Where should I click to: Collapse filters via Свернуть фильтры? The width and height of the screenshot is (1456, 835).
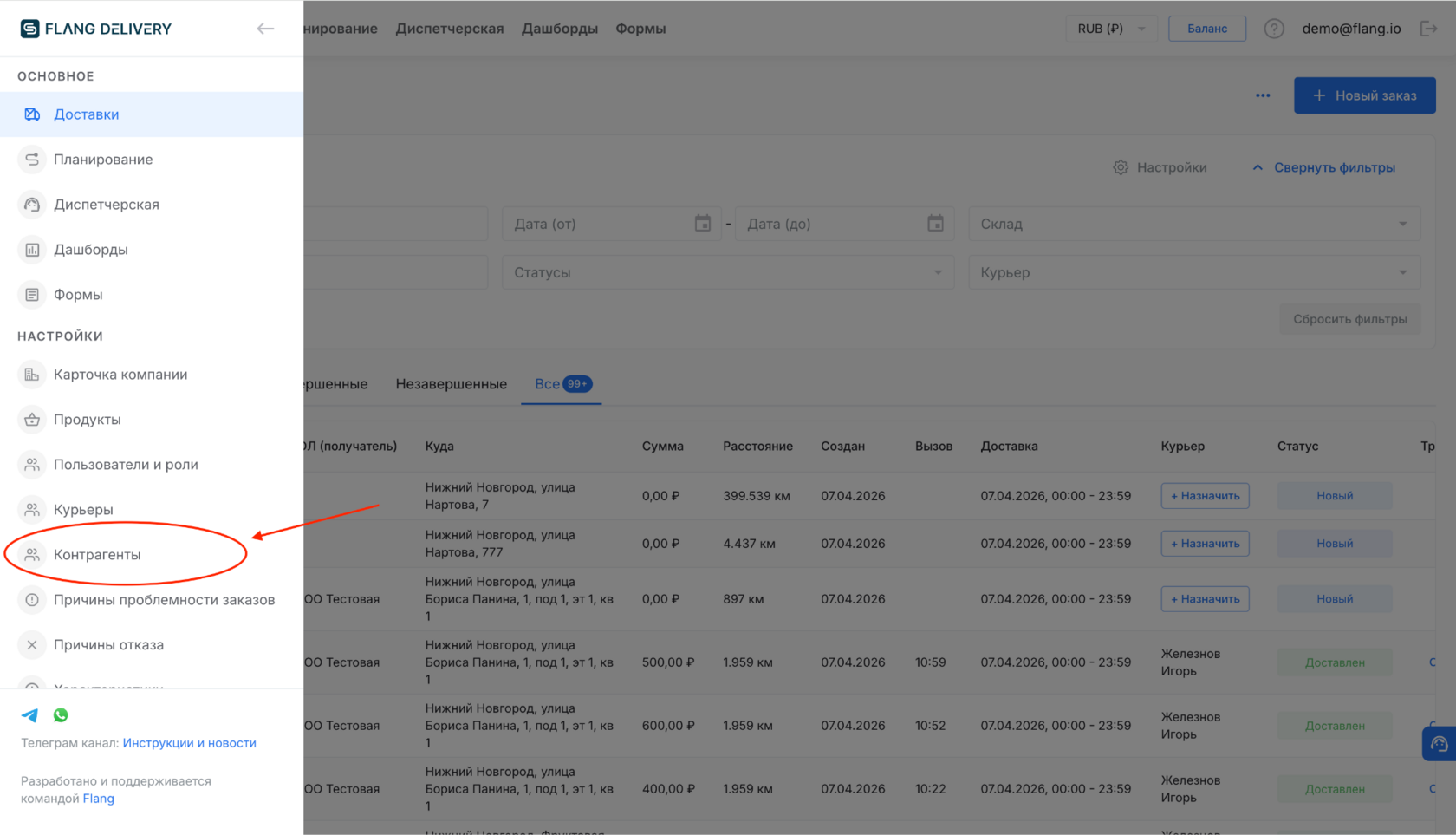(x=1323, y=167)
